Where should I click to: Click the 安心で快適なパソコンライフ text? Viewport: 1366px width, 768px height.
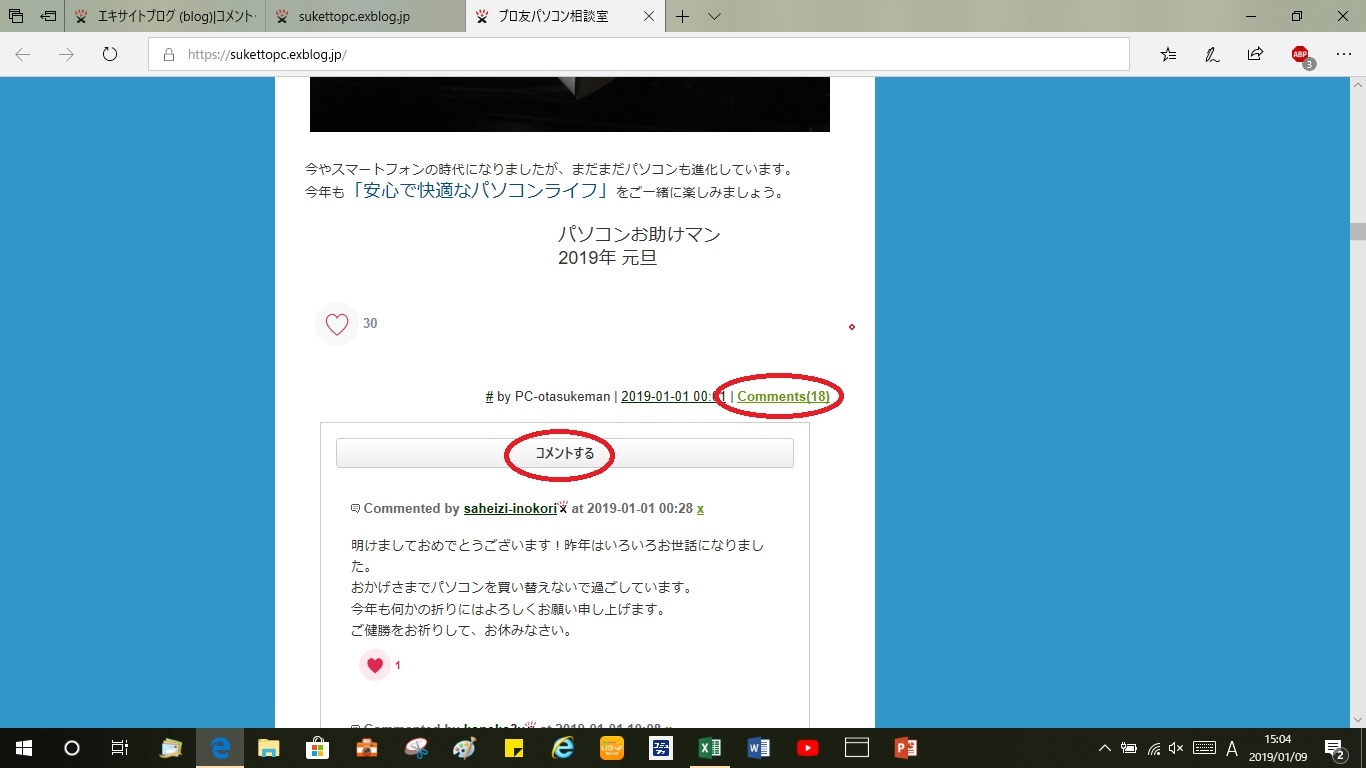click(x=479, y=189)
